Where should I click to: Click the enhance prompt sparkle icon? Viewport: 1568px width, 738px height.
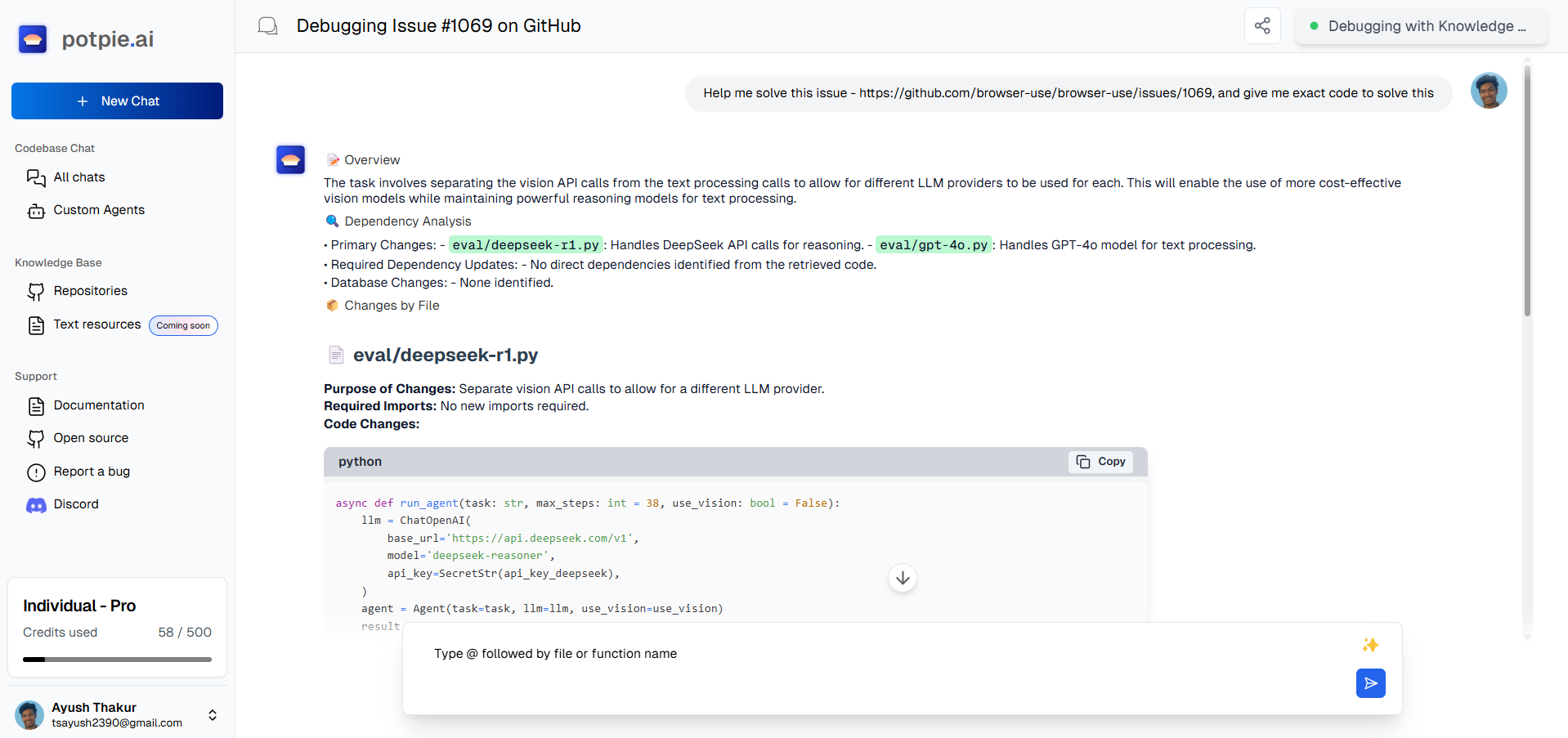click(1370, 645)
